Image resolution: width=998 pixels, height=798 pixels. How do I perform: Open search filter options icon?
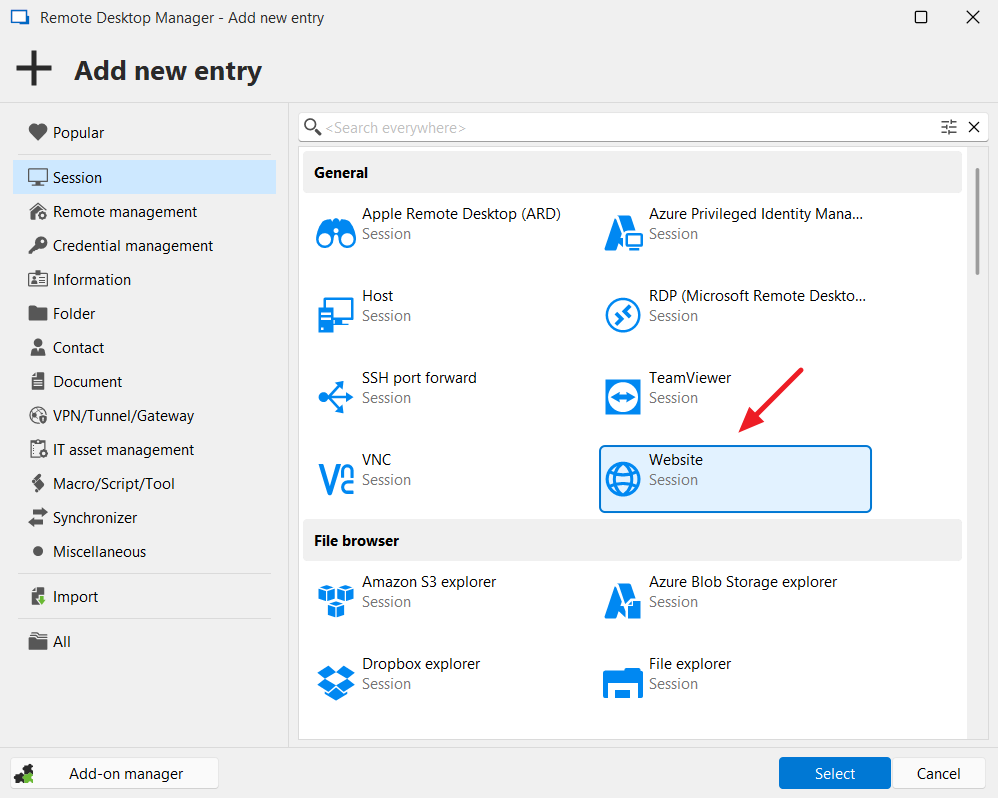(x=949, y=127)
